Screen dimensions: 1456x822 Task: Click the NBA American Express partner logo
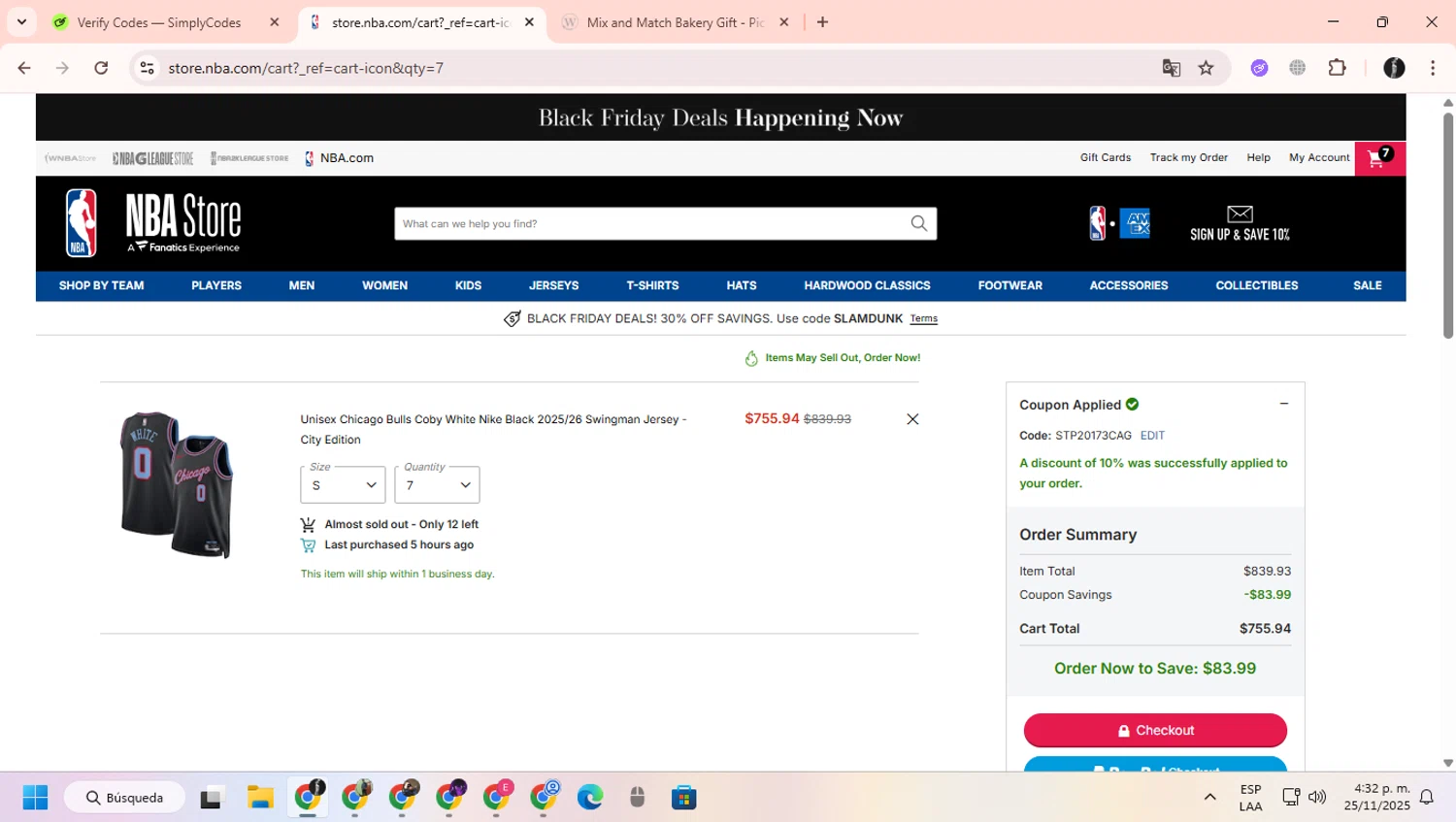tap(1119, 223)
